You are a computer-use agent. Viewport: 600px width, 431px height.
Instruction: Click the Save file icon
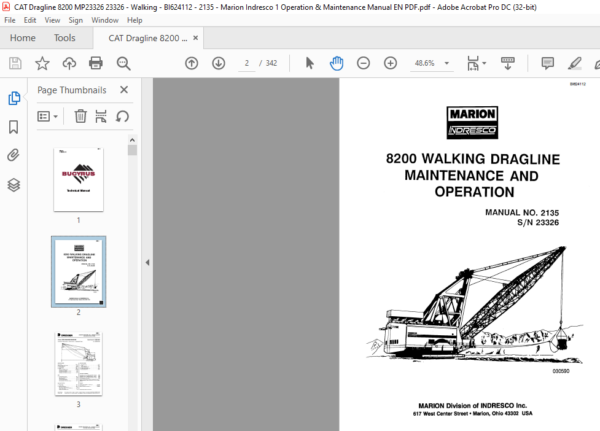click(x=15, y=63)
